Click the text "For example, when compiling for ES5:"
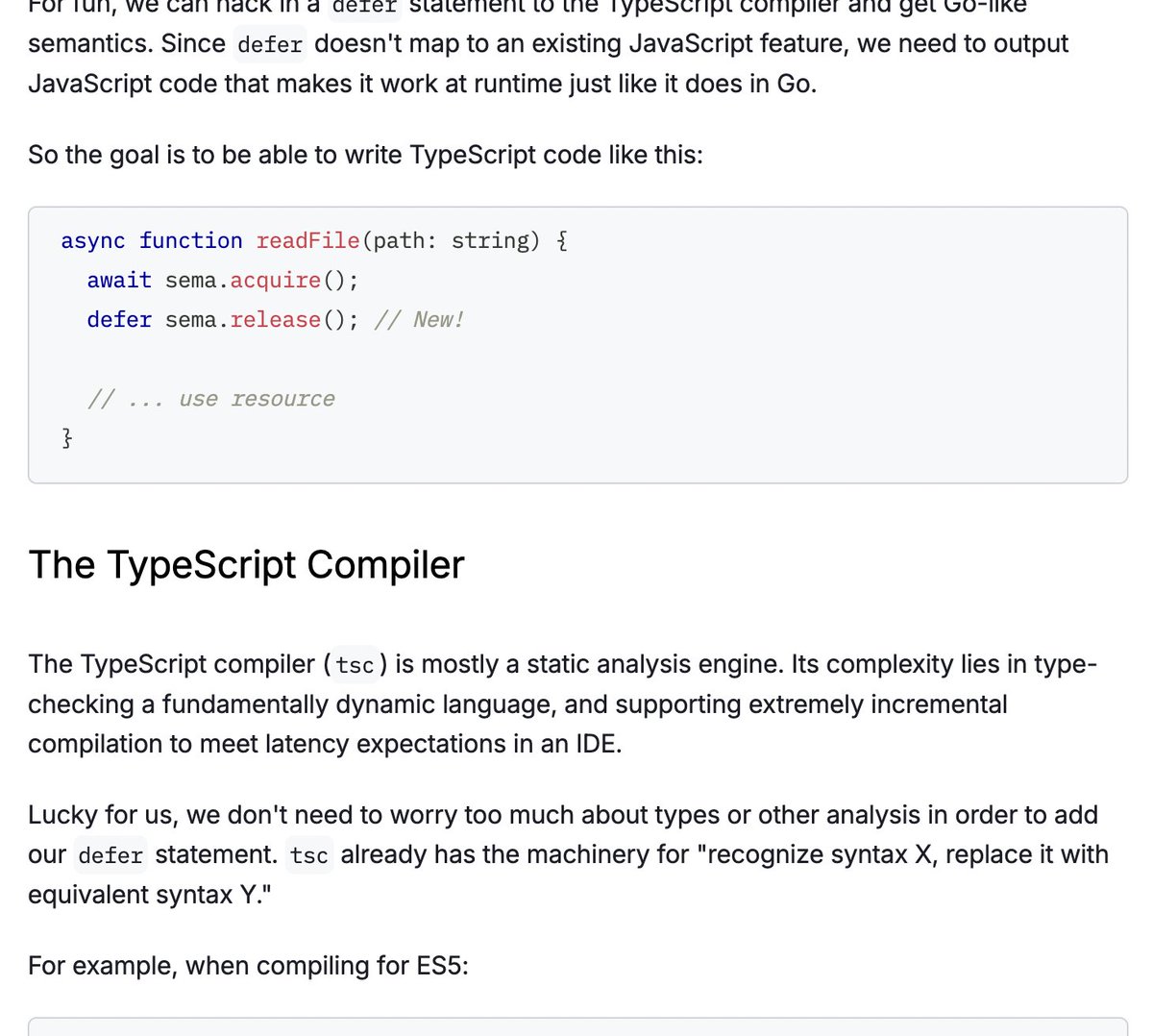This screenshot has height=1036, width=1153. [248, 965]
